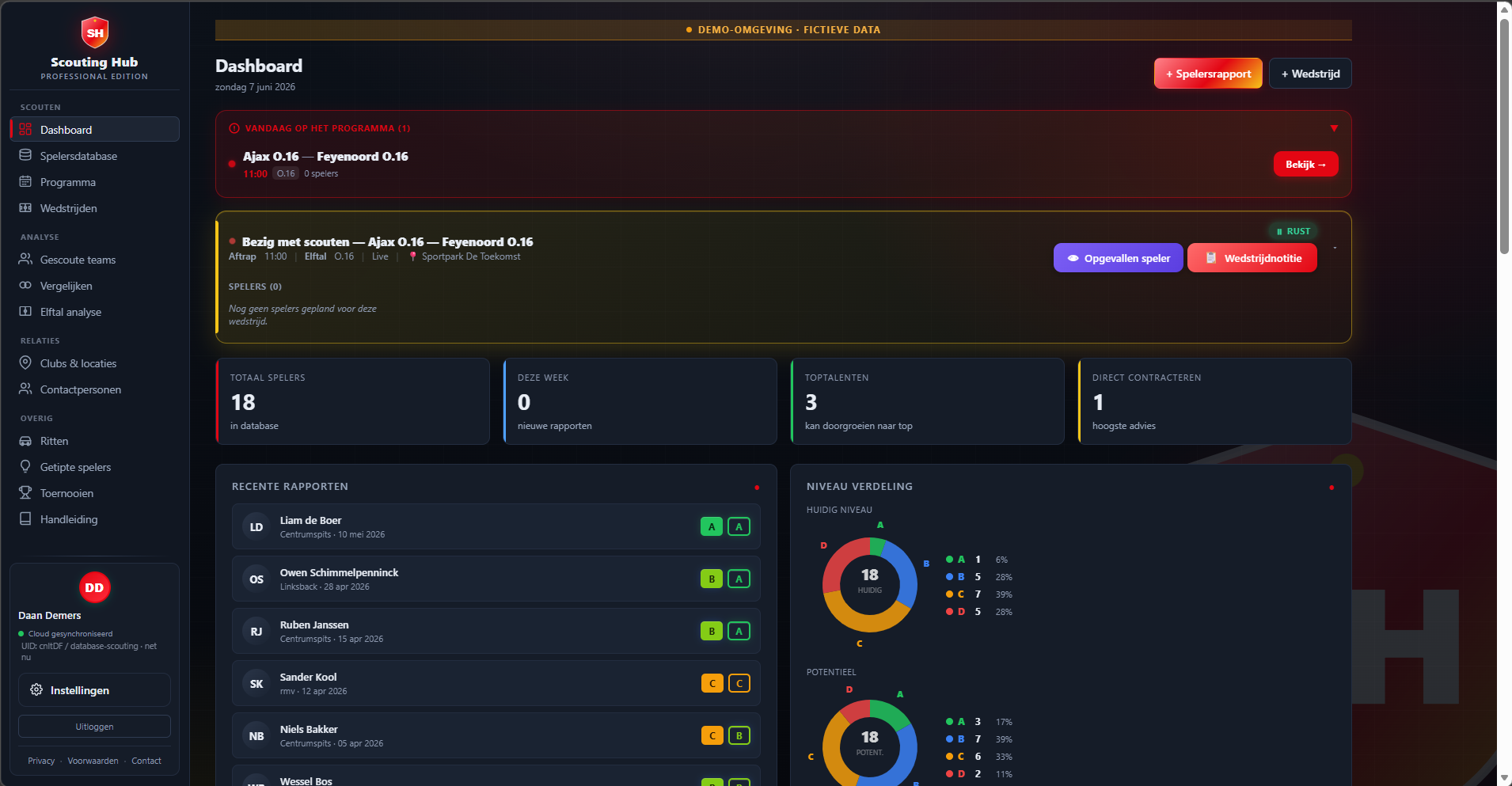This screenshot has width=1512, height=786.
Task: Click the "Ajax O.16 — Feyenoord O.16" match title
Action: (x=325, y=157)
